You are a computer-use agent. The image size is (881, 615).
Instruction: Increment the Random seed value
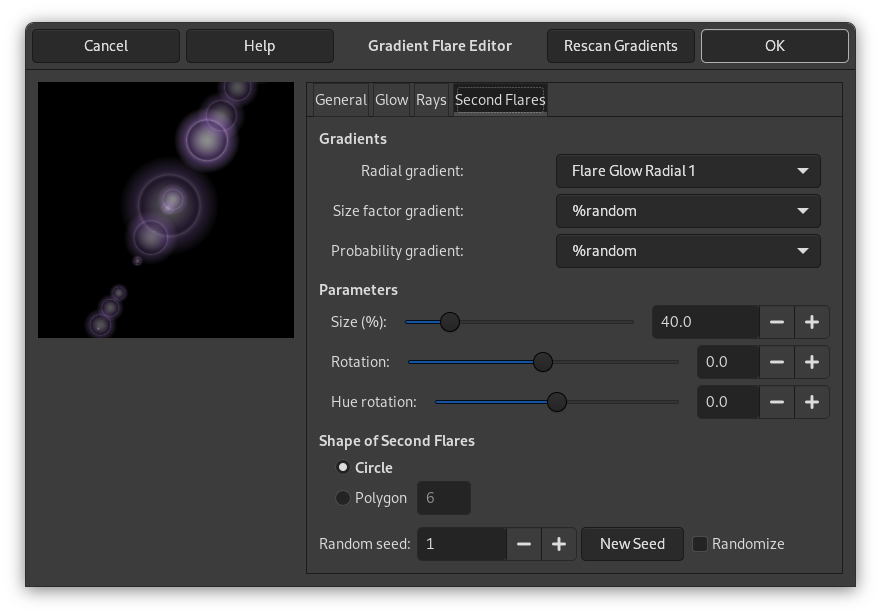pyautogui.click(x=559, y=544)
